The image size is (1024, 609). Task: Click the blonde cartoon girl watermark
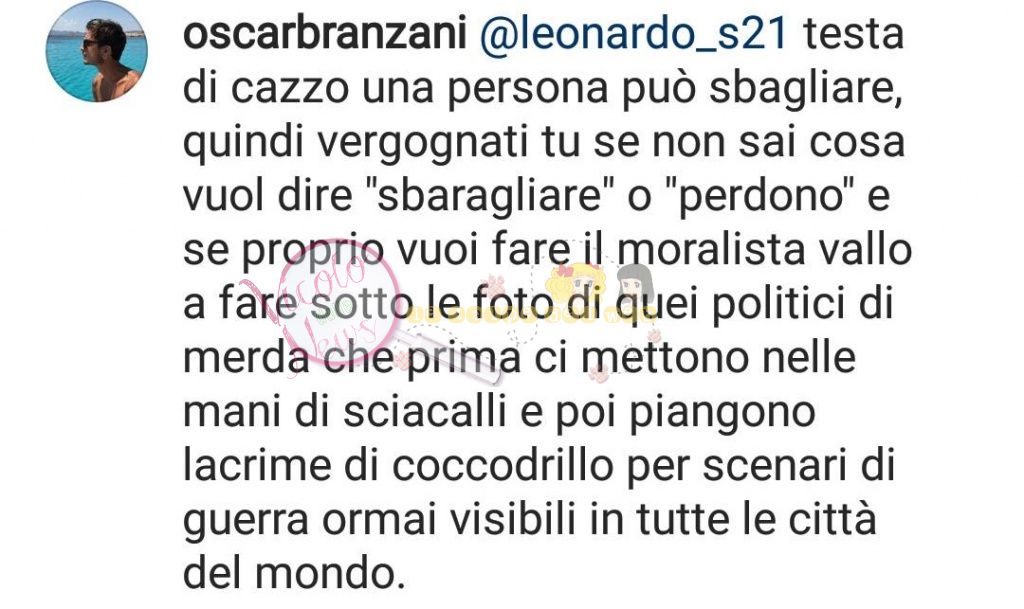578,285
